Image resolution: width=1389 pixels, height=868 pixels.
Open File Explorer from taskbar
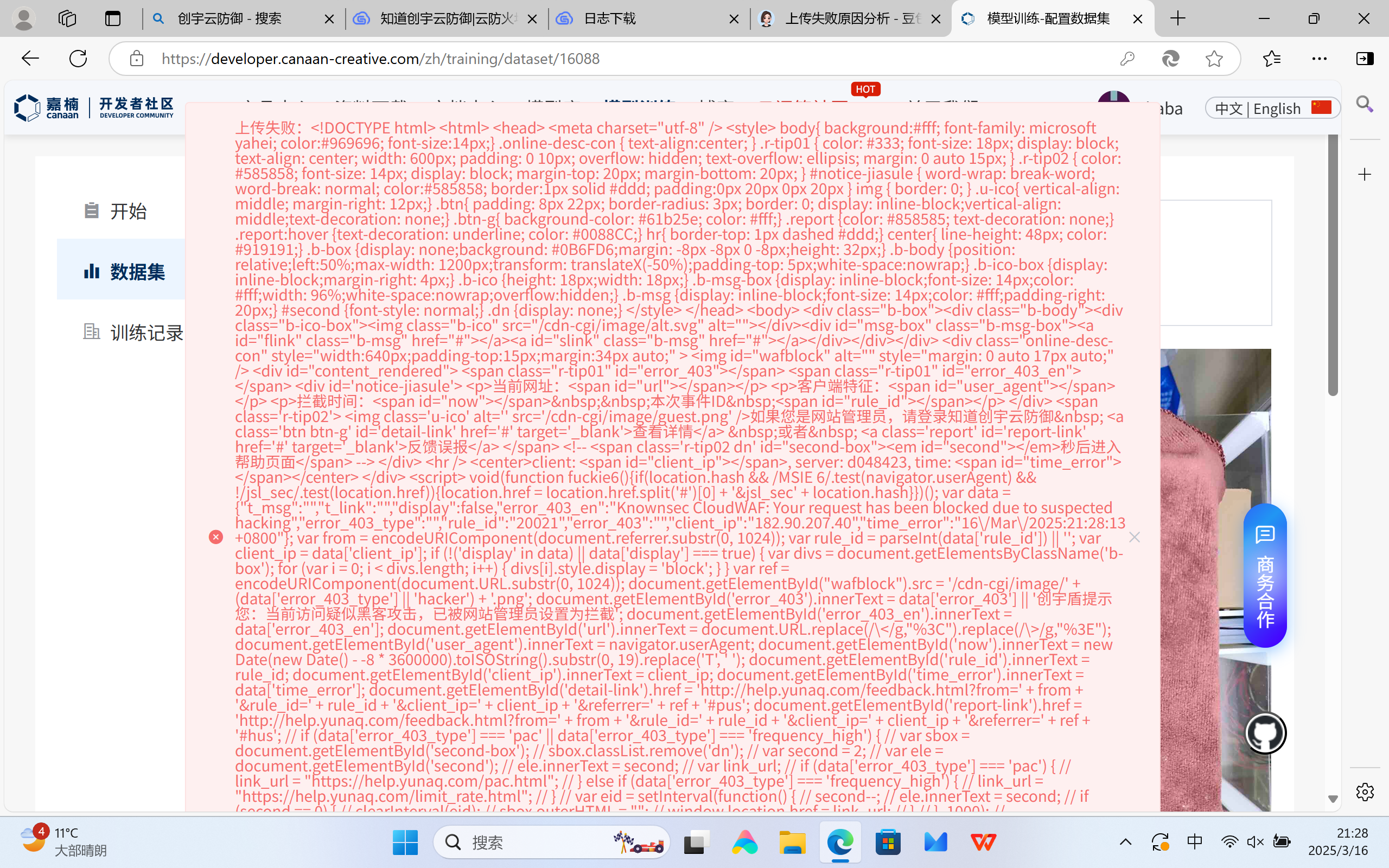(x=792, y=842)
